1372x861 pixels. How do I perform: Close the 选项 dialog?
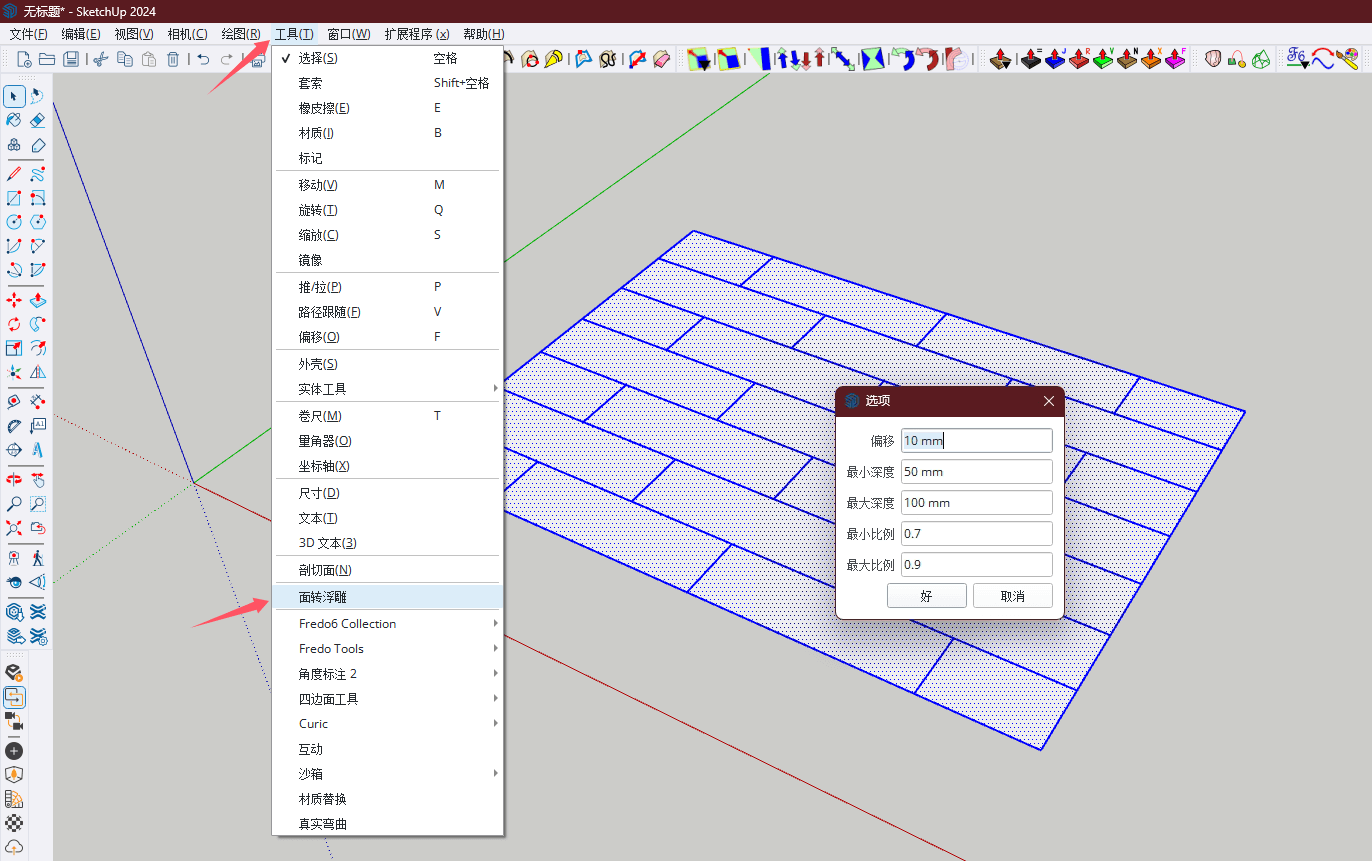1049,401
